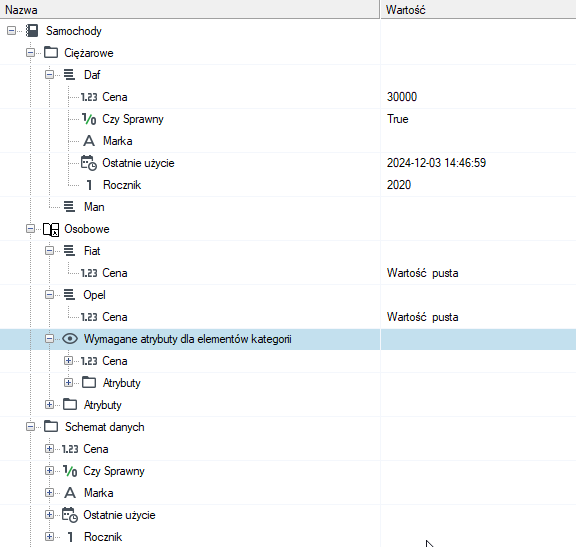Image resolution: width=576 pixels, height=547 pixels.
Task: Select the Daf label
Action: click(92, 75)
